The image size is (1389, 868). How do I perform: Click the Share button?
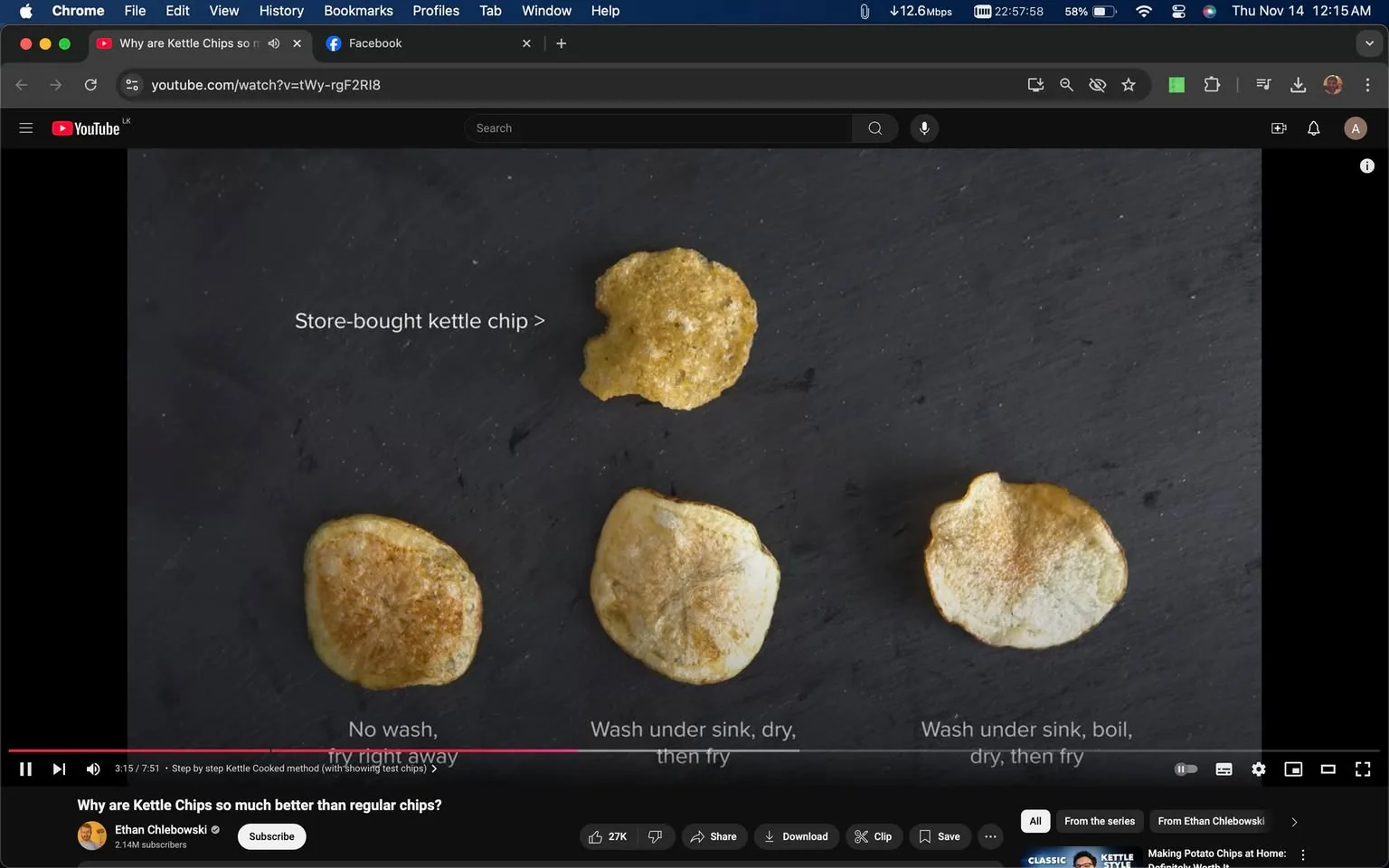click(x=713, y=836)
